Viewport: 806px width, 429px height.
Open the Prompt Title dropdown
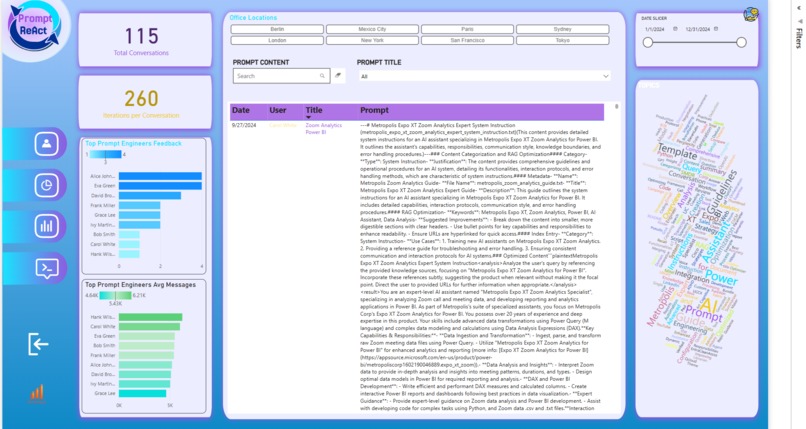pyautogui.click(x=484, y=76)
